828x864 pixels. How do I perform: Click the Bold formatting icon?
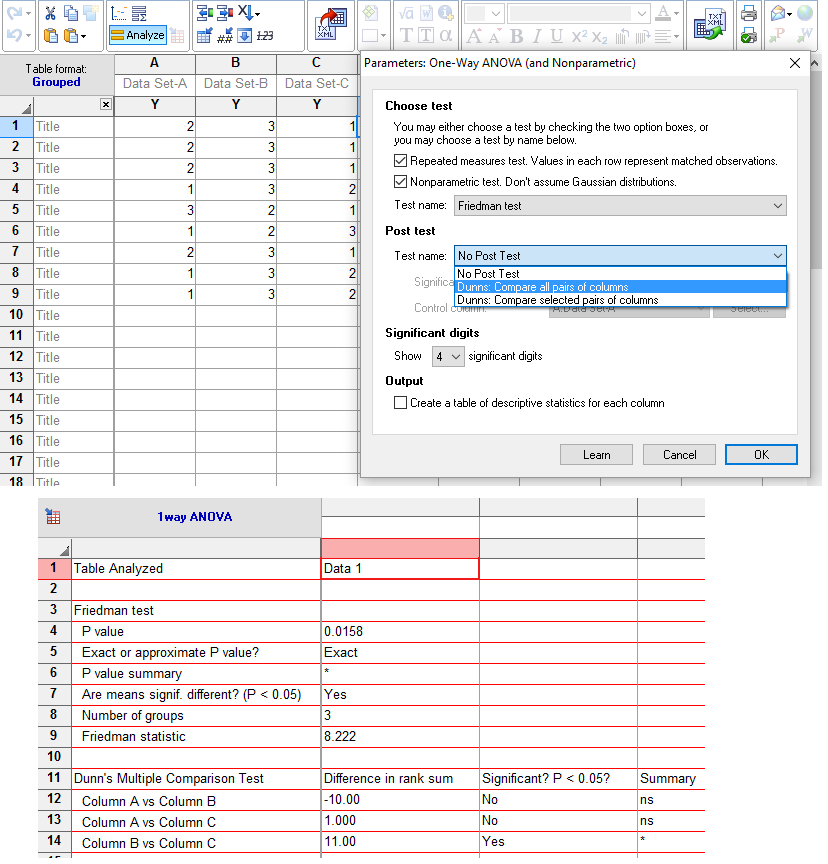516,36
